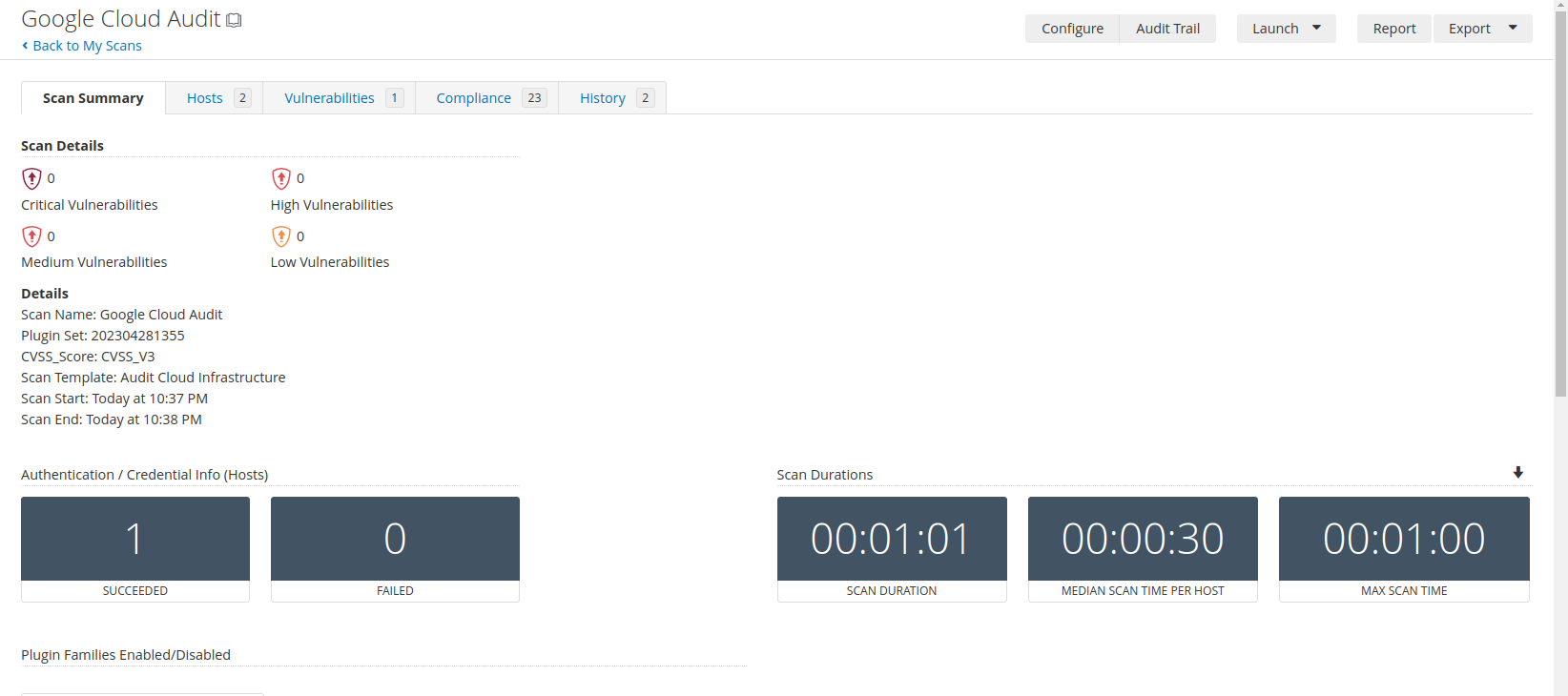Click the "Scan Start: Today at 10:37 PM" line
Viewport: 1568px width, 696px height.
click(x=114, y=399)
